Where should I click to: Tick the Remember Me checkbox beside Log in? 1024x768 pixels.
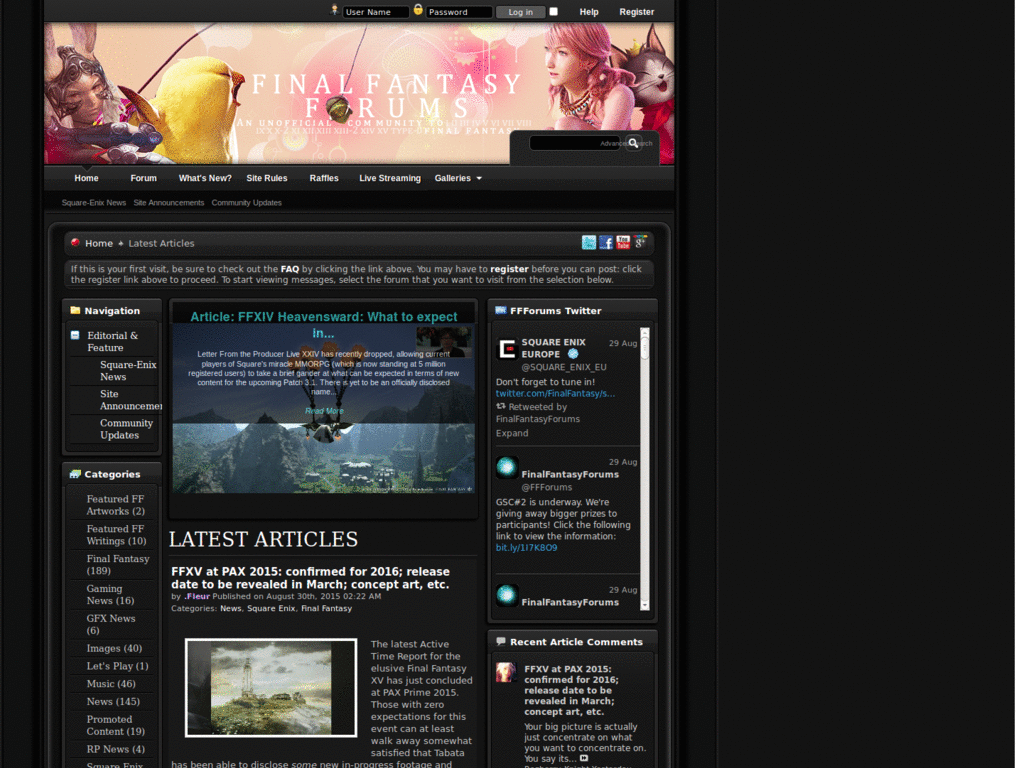(554, 12)
